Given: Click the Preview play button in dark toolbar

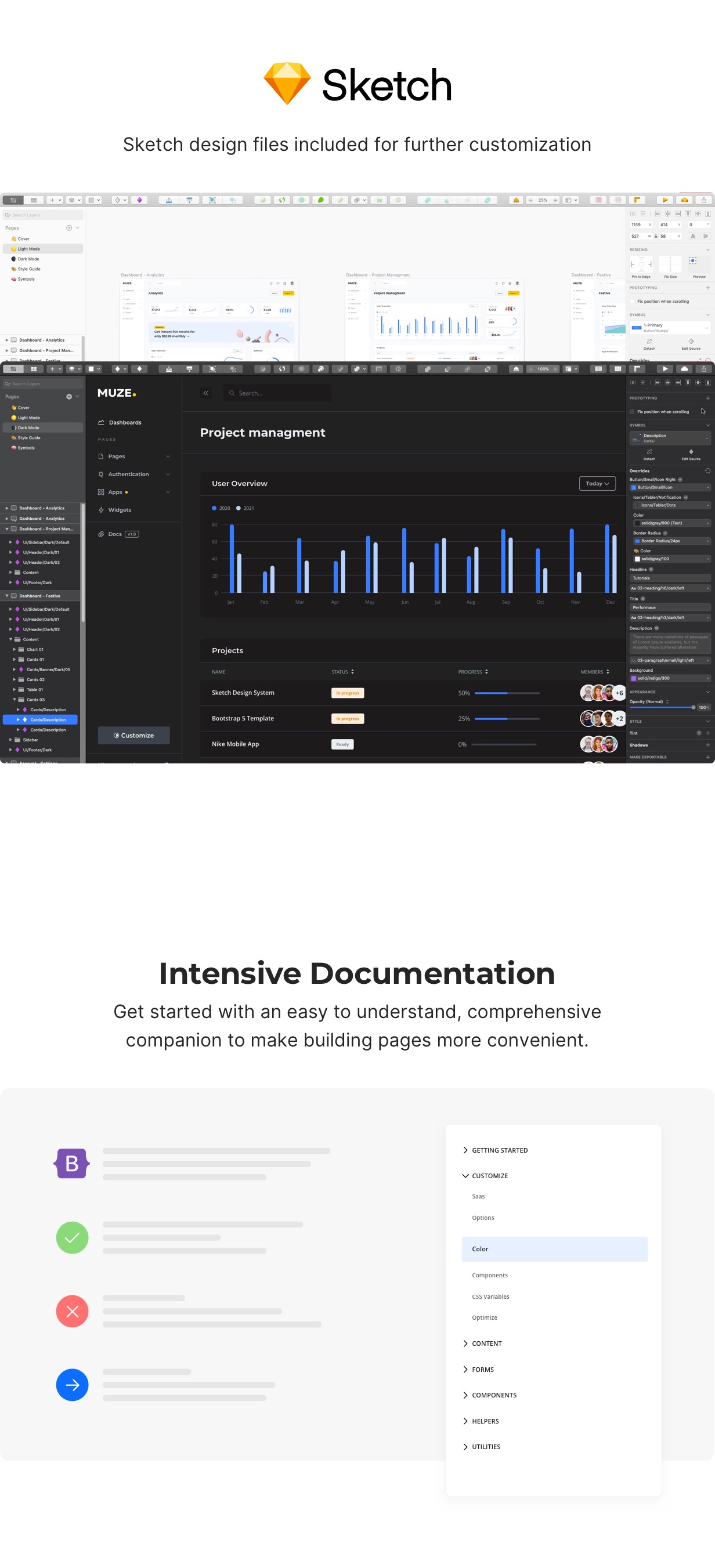Looking at the screenshot, I should tap(665, 369).
